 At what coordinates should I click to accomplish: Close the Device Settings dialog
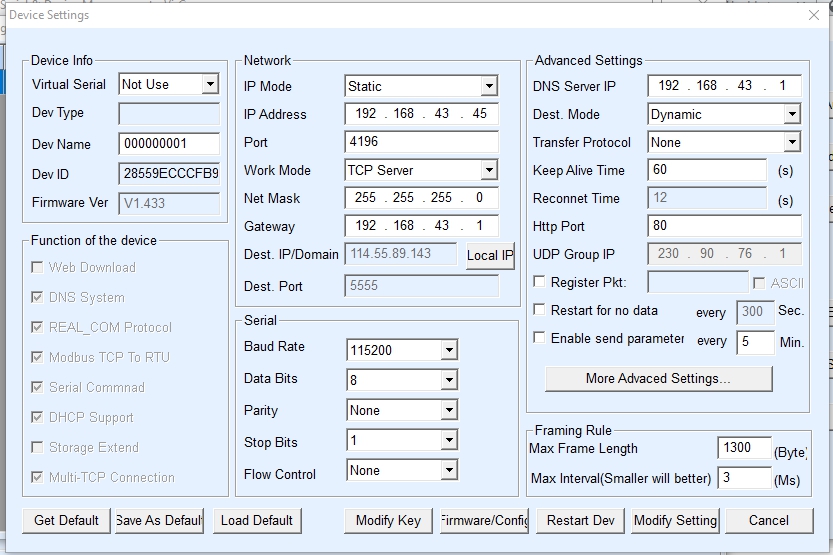click(x=813, y=15)
